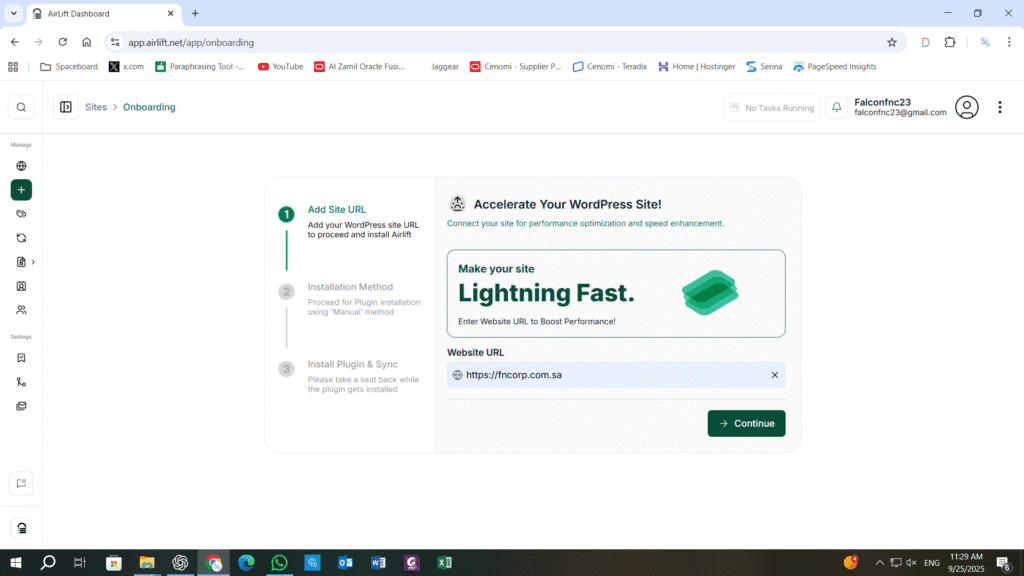Open the Chrome apps grid icon
Screen dimensions: 1024x576
pyautogui.click(x=13, y=67)
